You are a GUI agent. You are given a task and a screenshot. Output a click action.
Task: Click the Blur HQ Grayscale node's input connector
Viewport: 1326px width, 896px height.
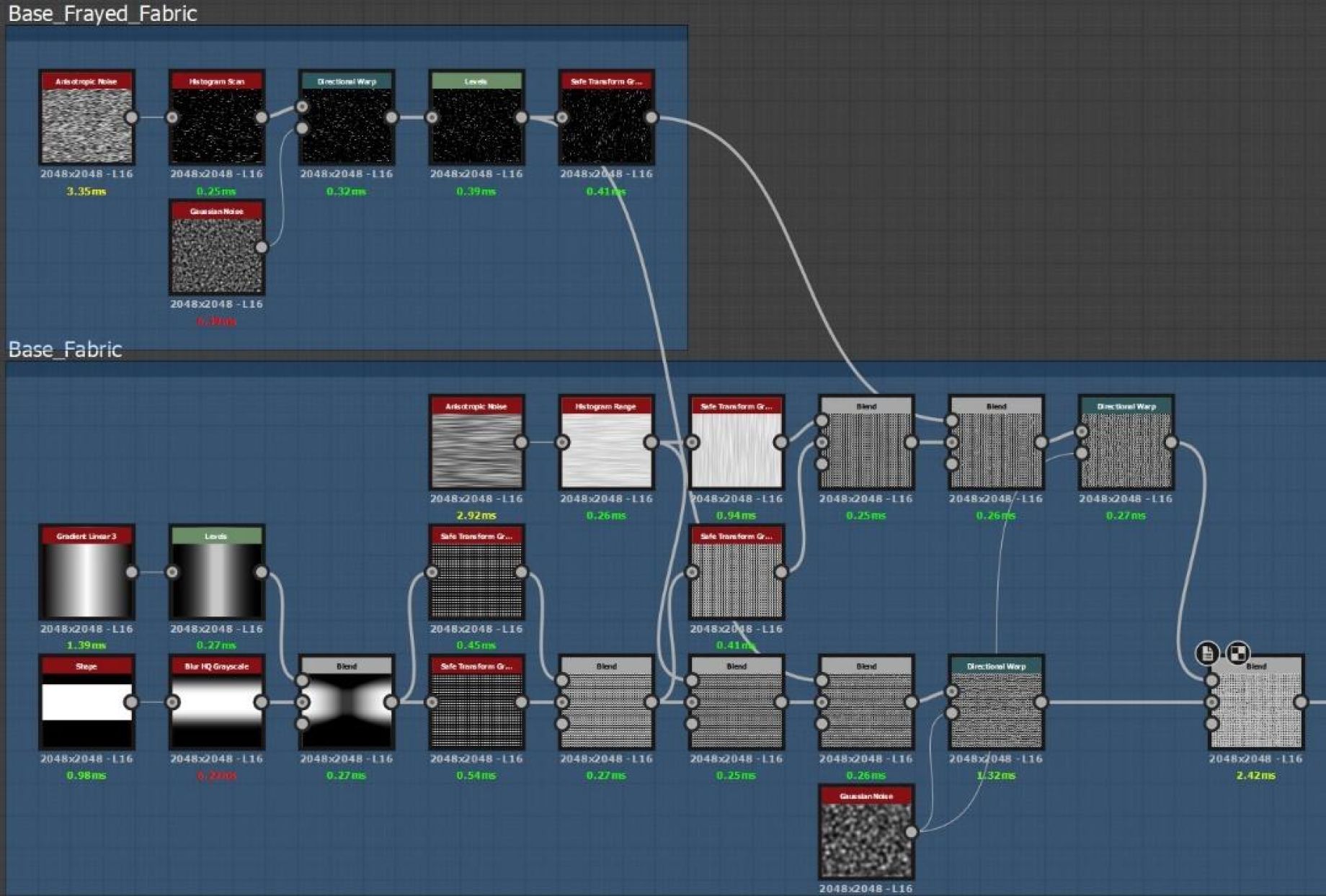[173, 702]
